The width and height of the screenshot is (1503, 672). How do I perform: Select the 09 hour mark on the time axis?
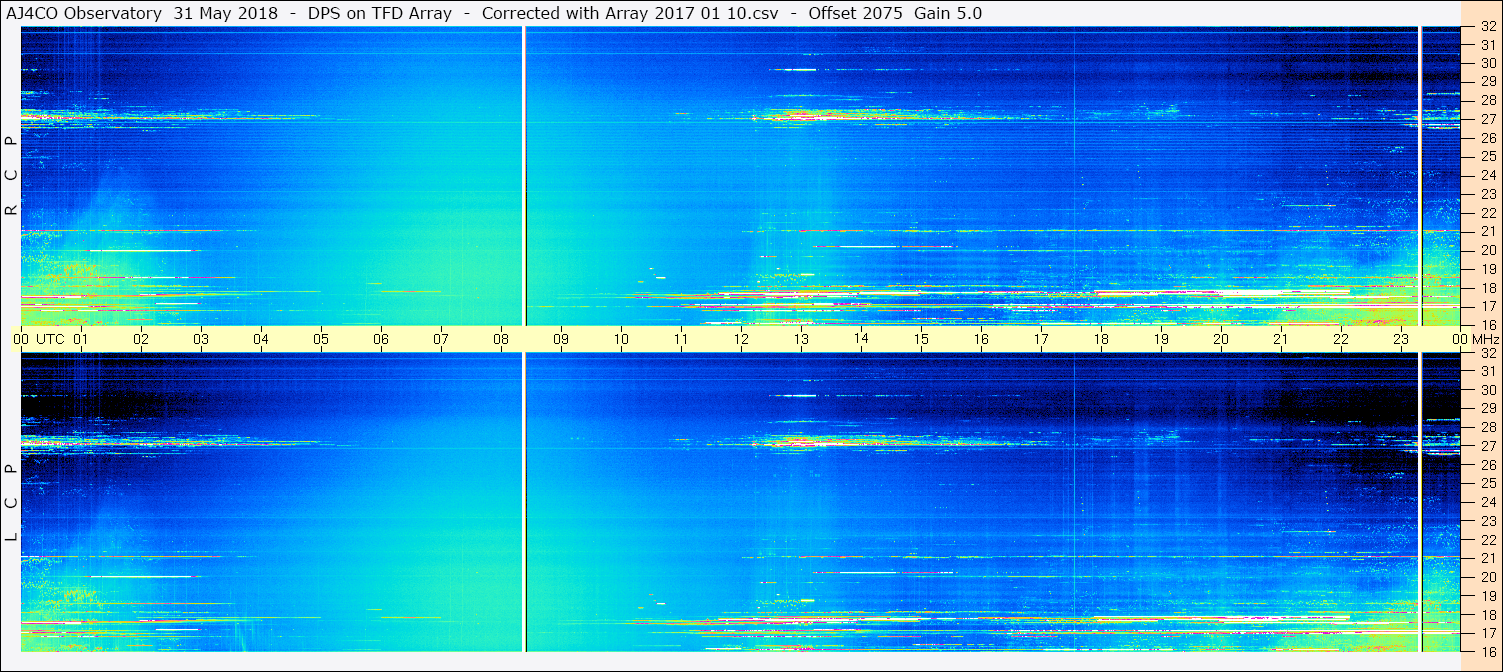click(561, 339)
